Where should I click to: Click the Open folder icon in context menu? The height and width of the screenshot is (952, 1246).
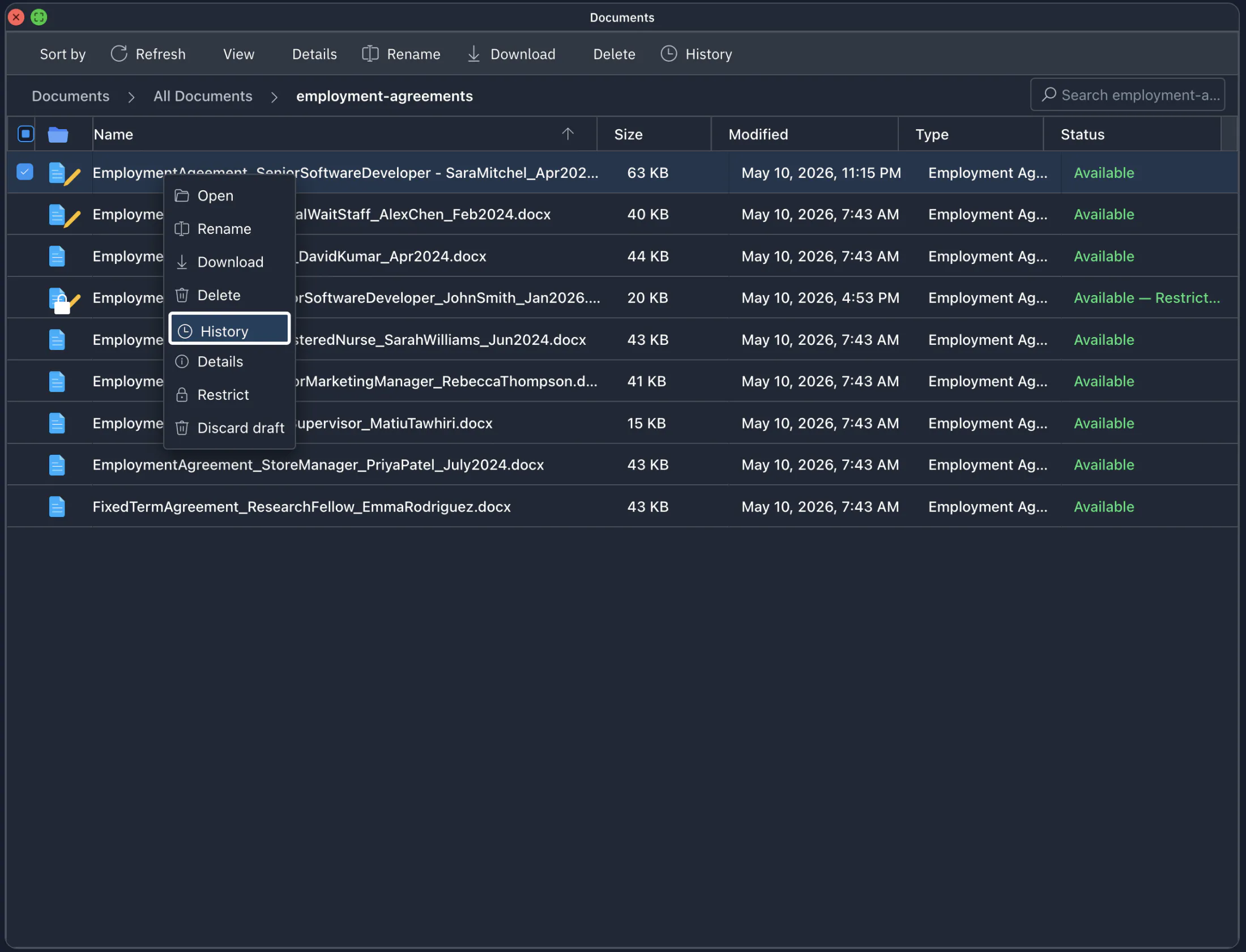[182, 196]
